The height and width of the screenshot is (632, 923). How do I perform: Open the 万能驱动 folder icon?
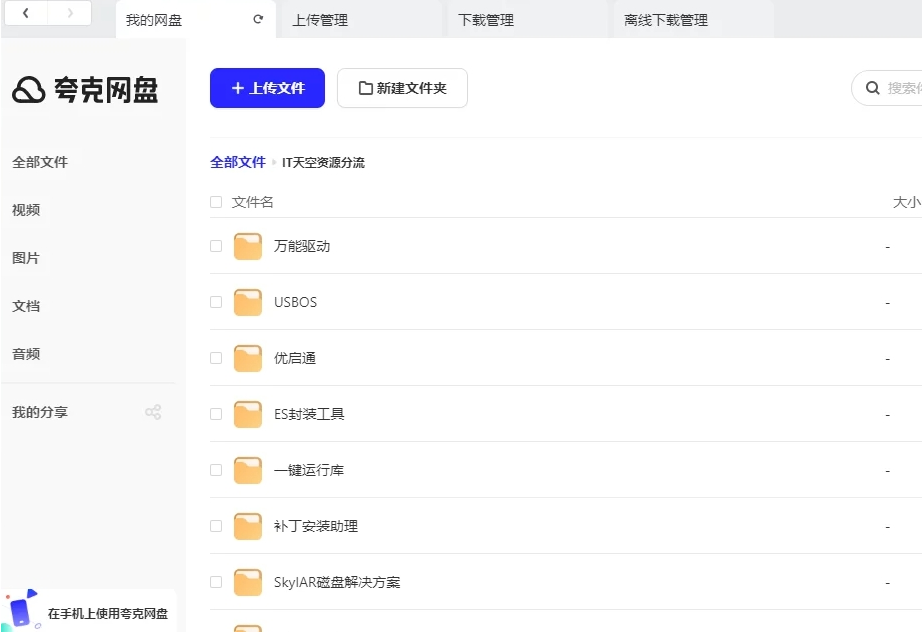coord(248,246)
